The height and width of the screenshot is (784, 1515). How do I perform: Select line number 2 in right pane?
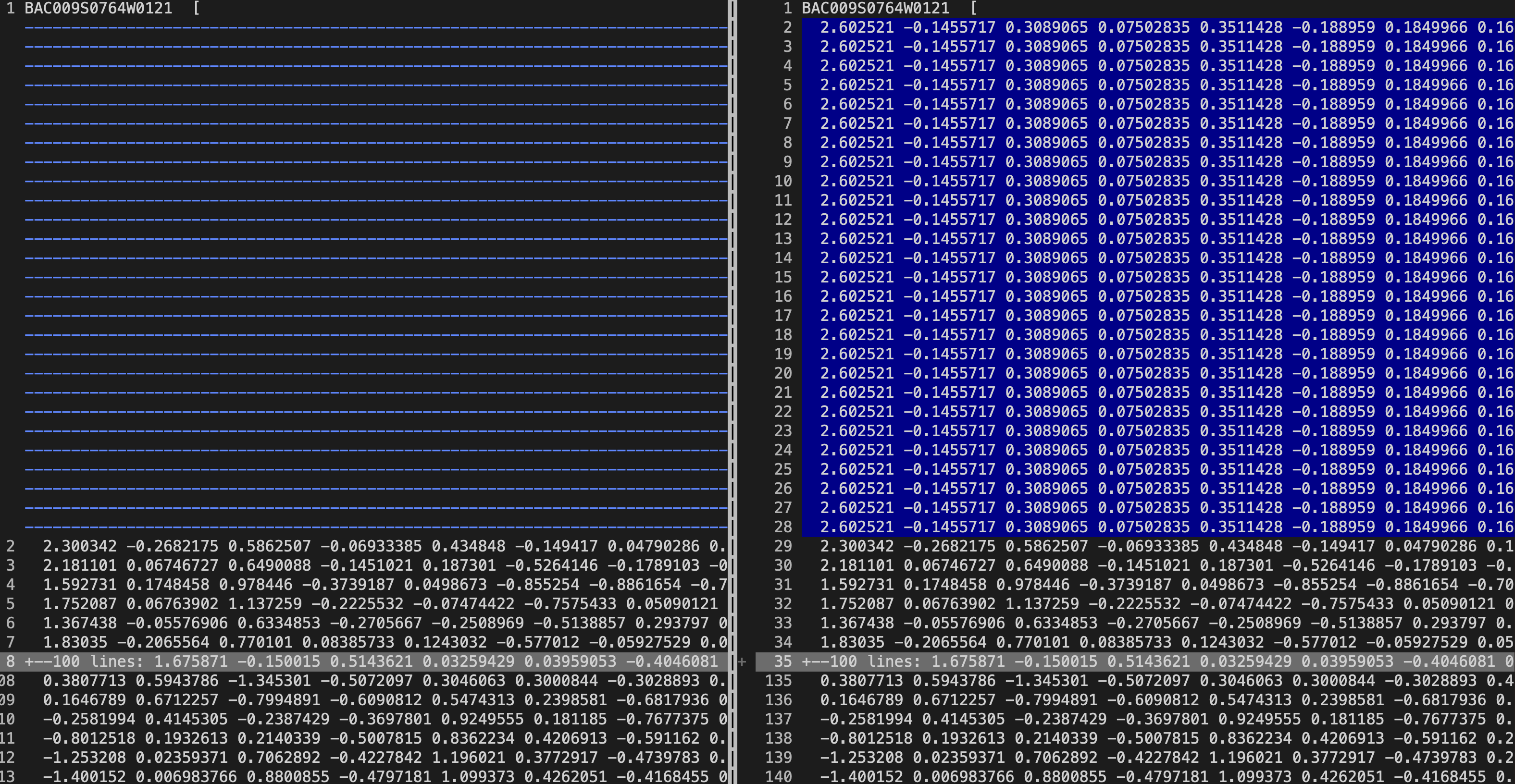pos(787,27)
